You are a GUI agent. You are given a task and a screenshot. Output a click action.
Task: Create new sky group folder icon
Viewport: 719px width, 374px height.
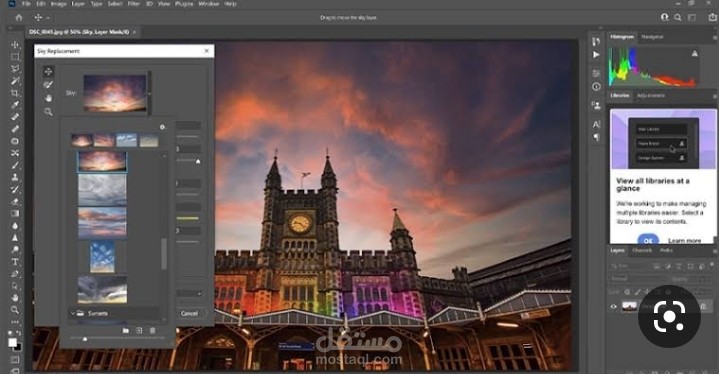tap(126, 330)
